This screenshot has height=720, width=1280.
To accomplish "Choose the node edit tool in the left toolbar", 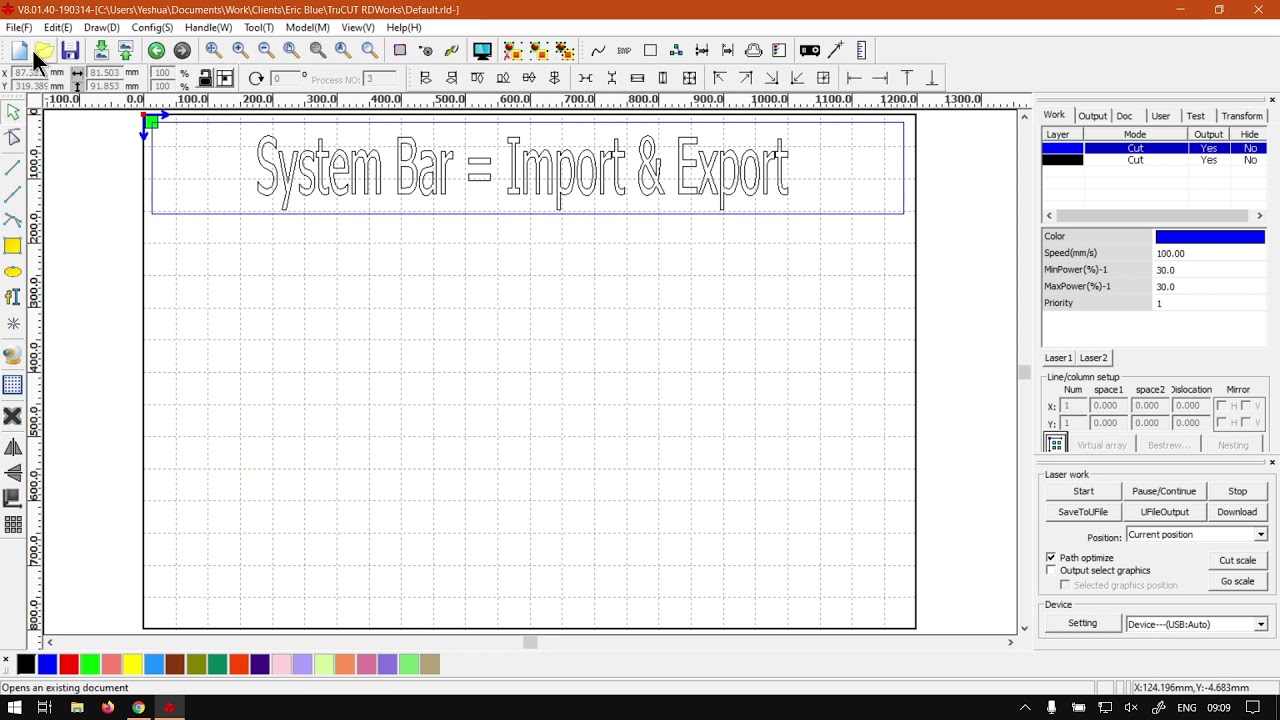I will pyautogui.click(x=13, y=138).
